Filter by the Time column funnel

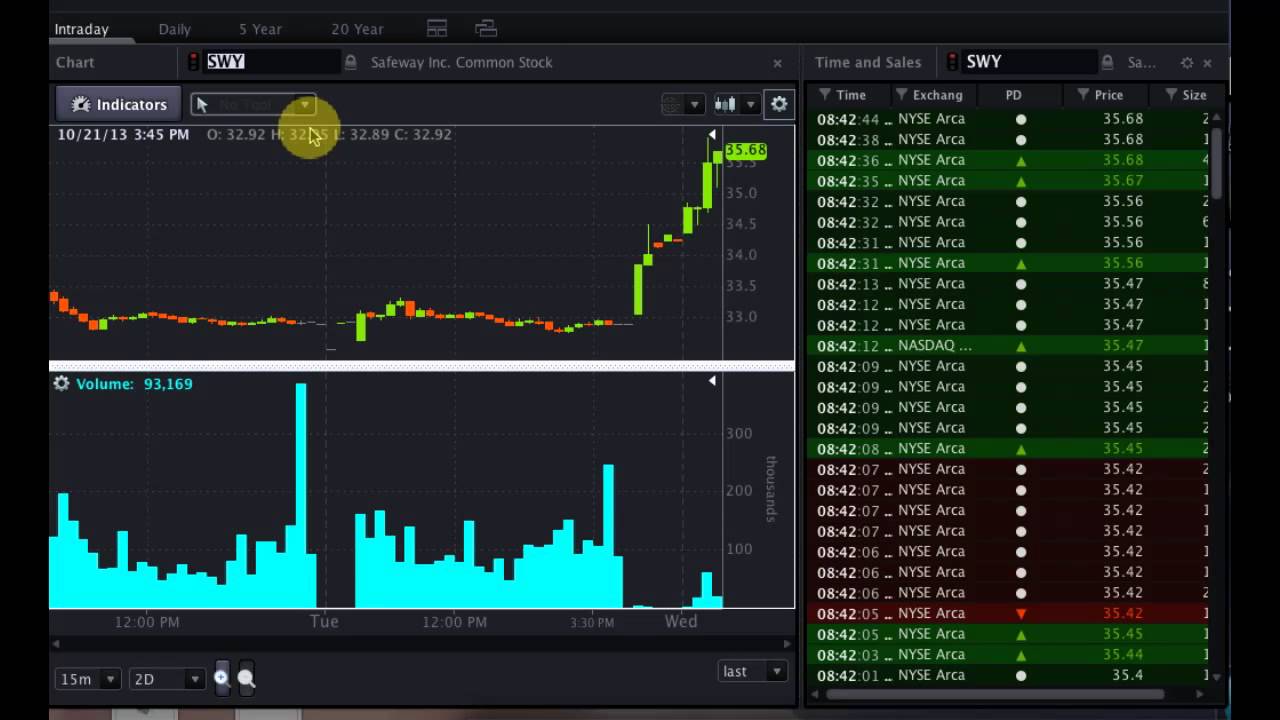825,94
